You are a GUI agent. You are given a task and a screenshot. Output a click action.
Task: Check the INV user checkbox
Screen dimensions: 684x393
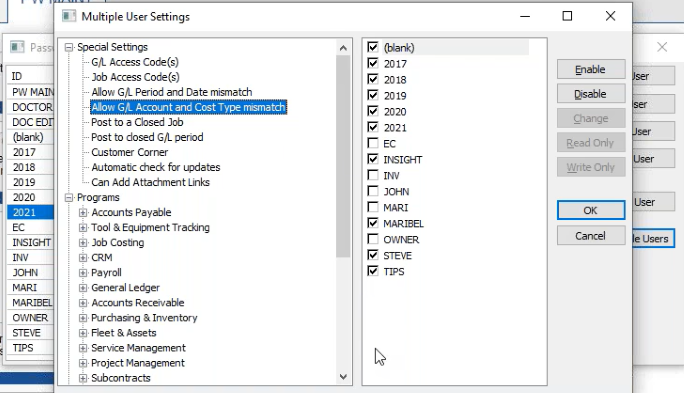pos(373,175)
